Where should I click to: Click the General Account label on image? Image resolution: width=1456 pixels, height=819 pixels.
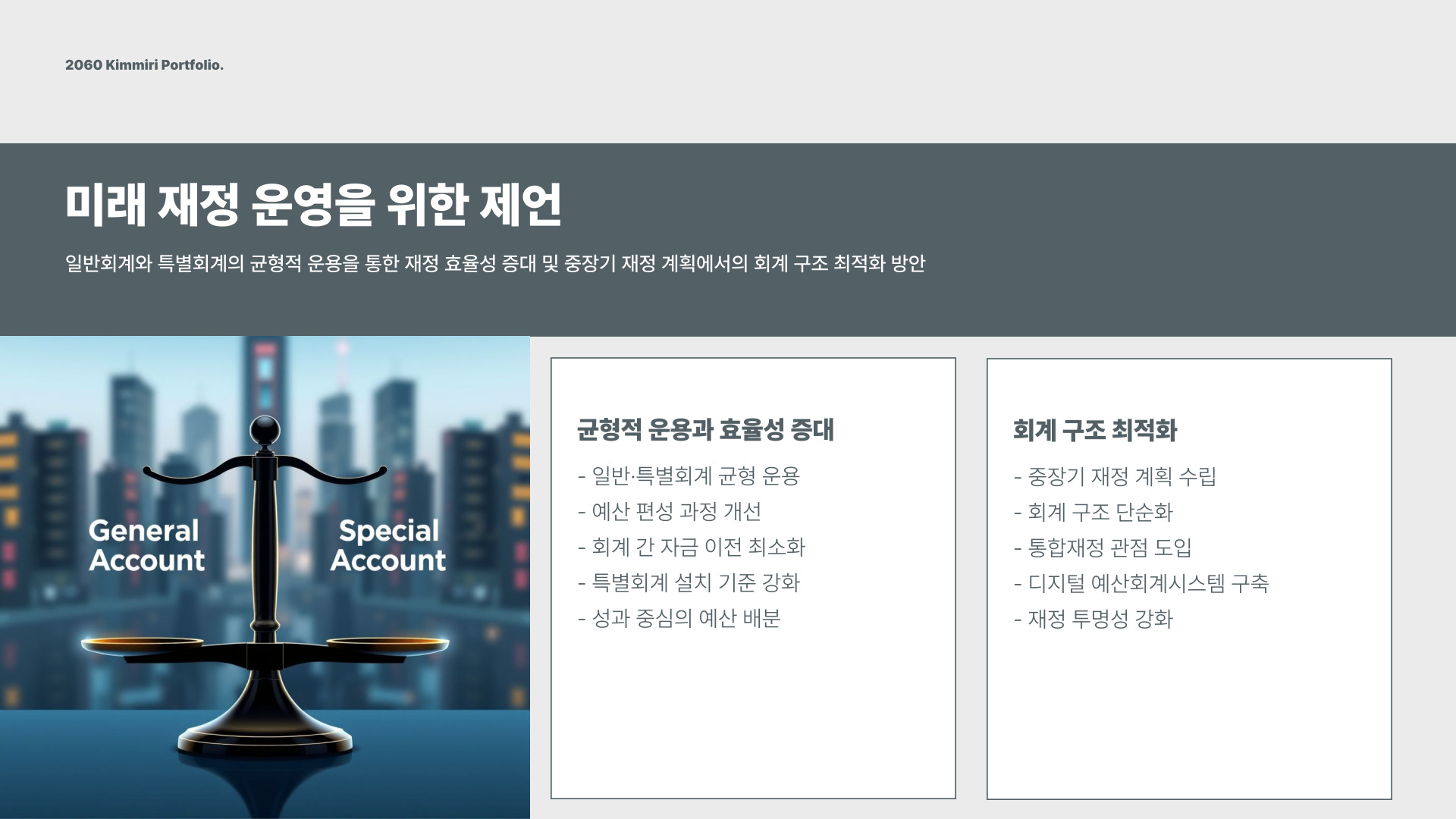point(146,545)
